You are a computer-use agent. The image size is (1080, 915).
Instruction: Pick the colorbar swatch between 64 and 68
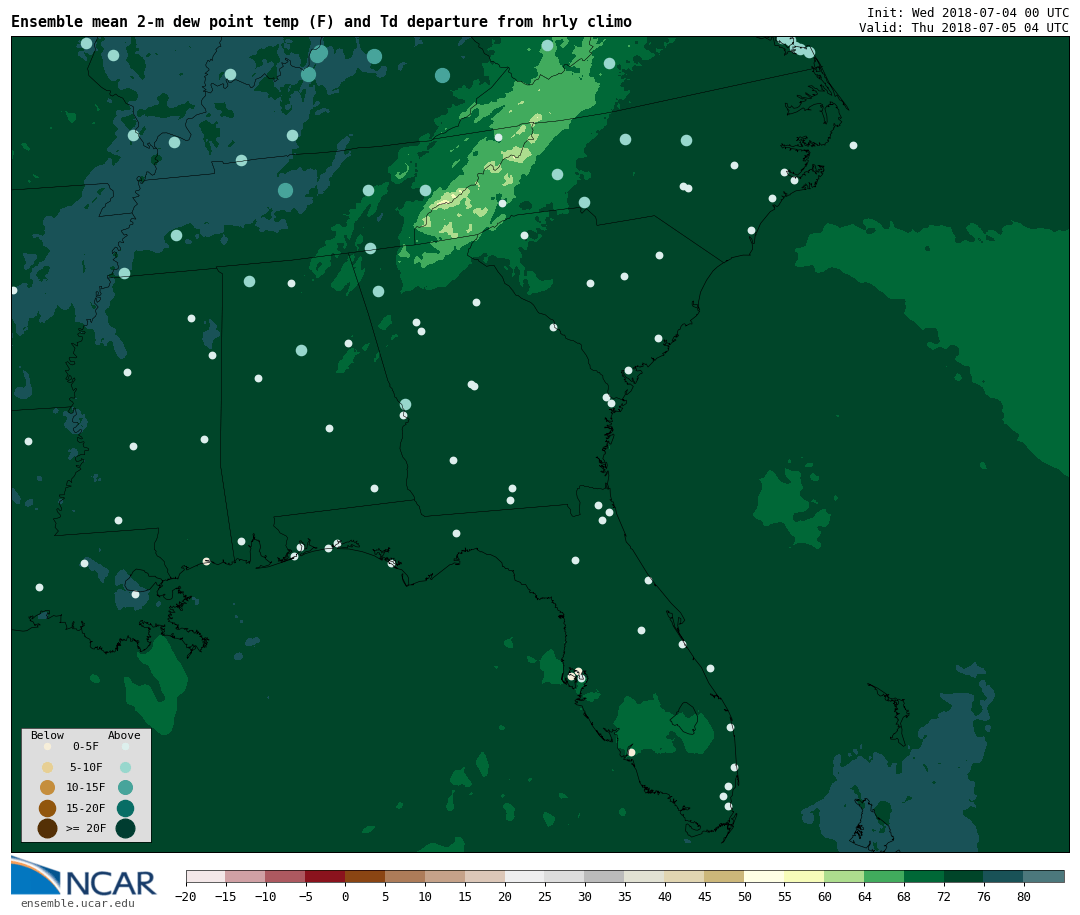[884, 877]
